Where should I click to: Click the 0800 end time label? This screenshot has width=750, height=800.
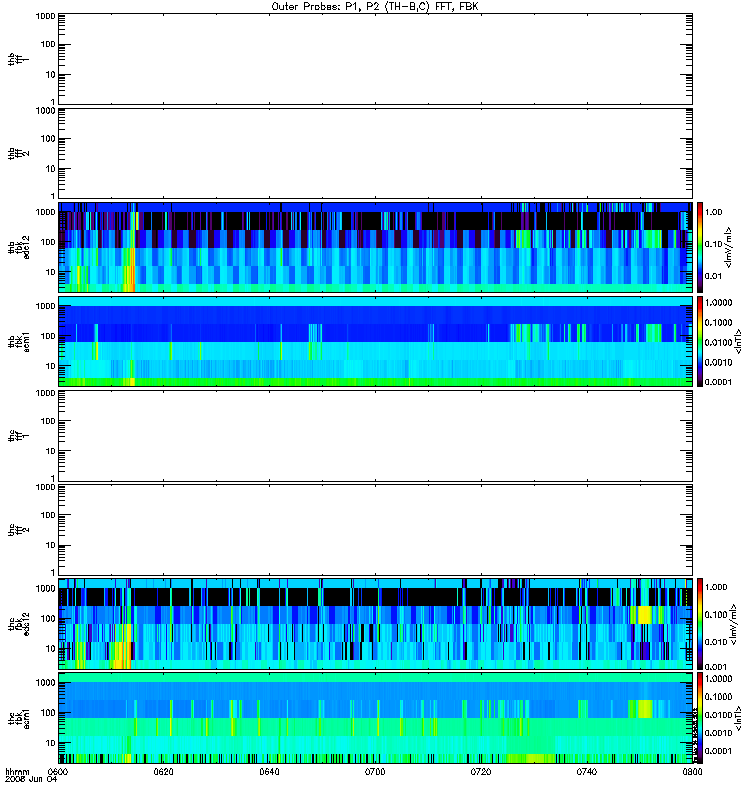point(692,771)
